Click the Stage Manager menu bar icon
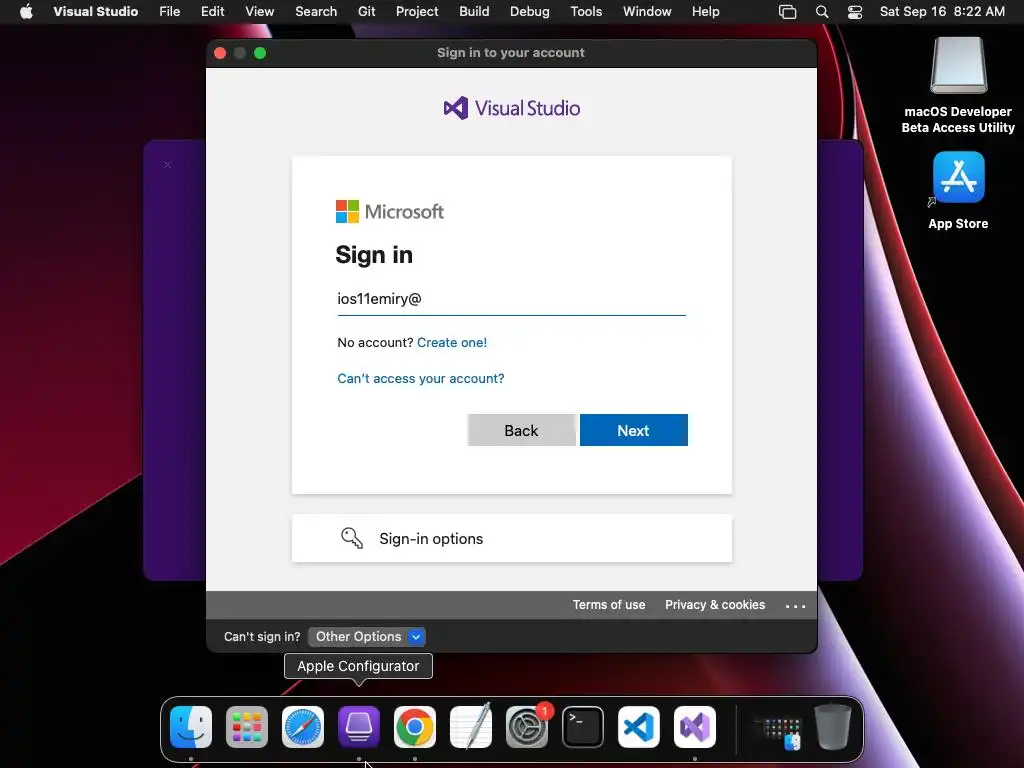 coord(788,12)
